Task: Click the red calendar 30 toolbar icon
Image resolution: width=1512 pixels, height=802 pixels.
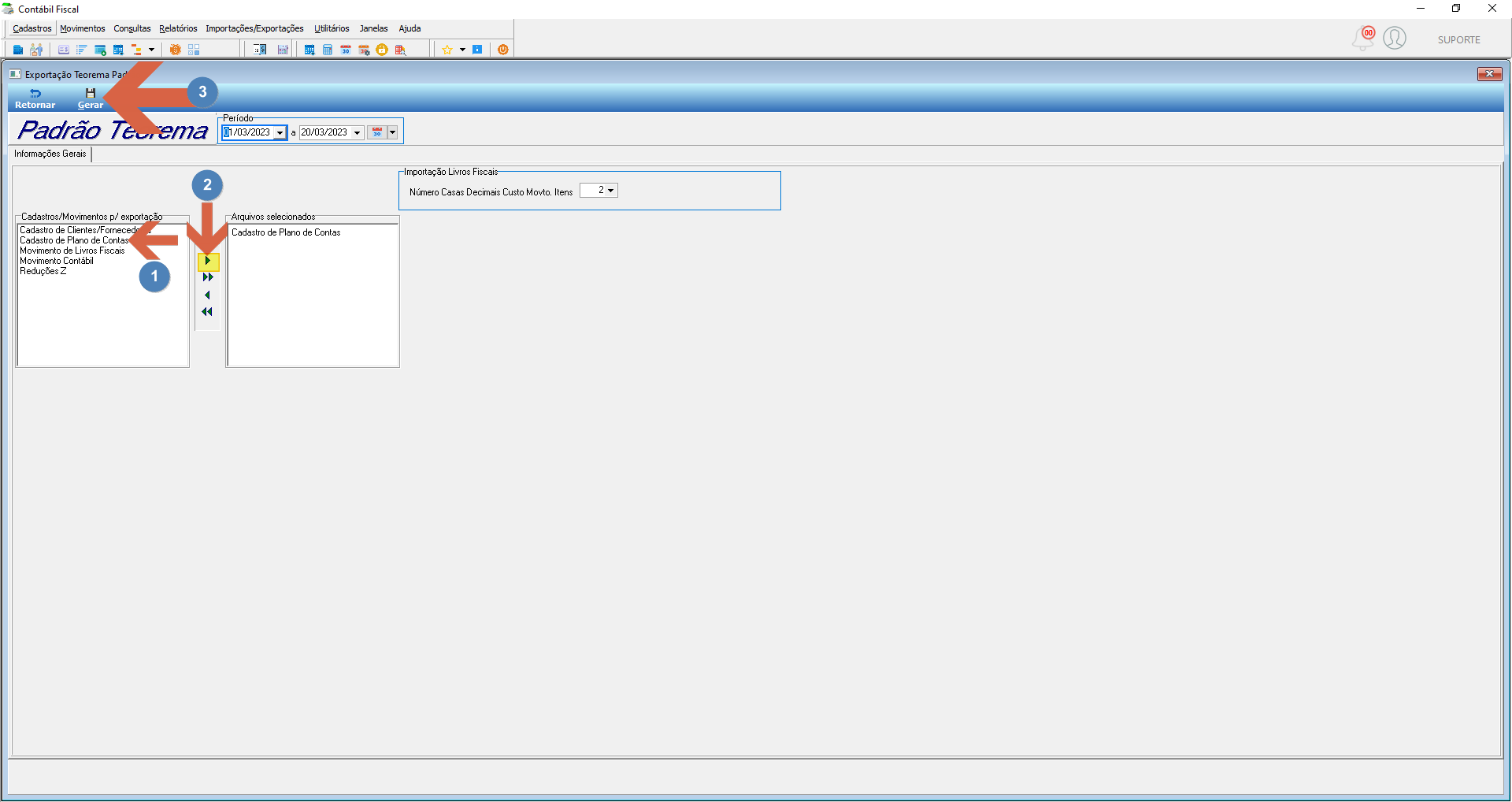Action: 346,50
